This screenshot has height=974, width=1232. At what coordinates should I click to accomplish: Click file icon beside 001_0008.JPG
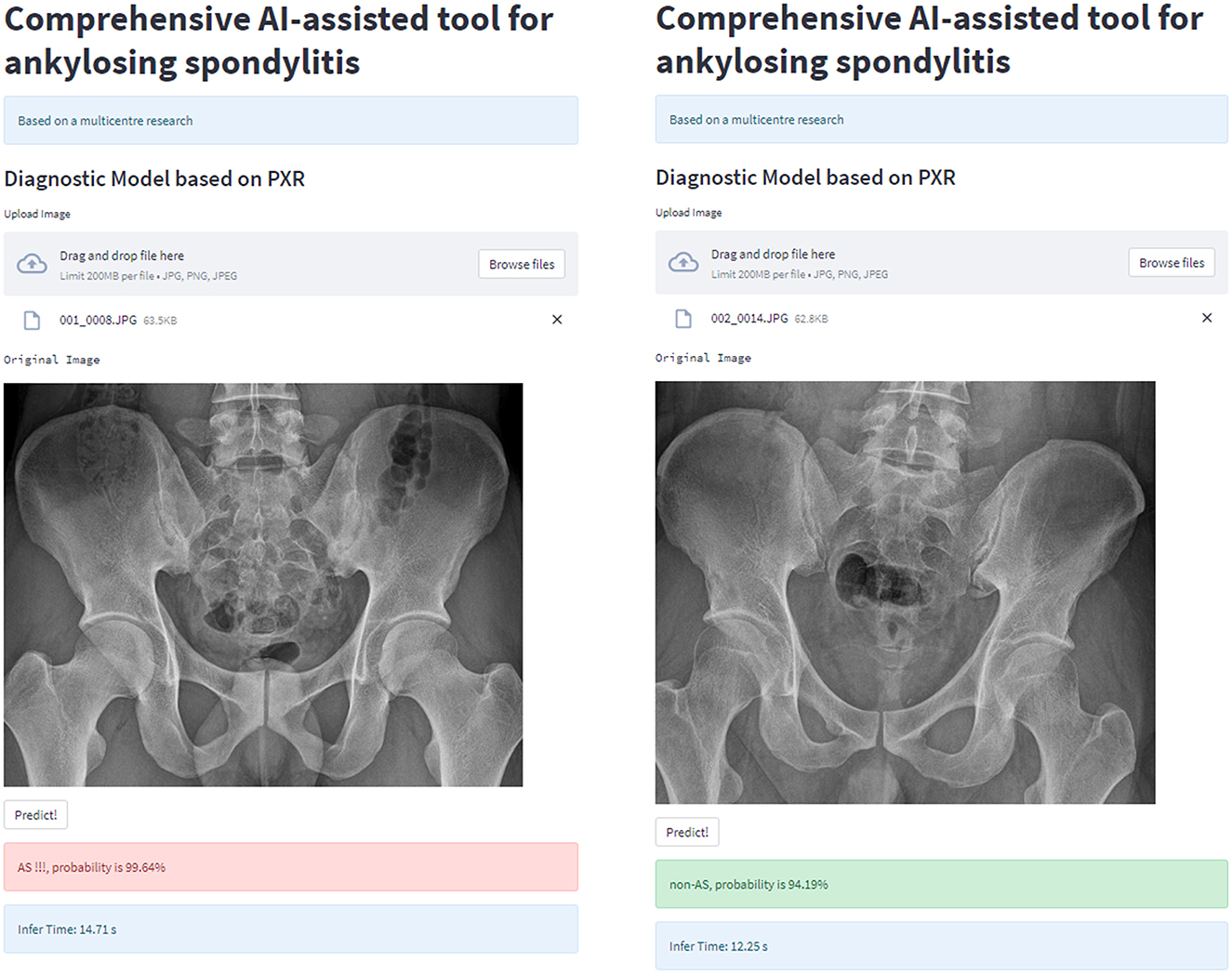(32, 320)
